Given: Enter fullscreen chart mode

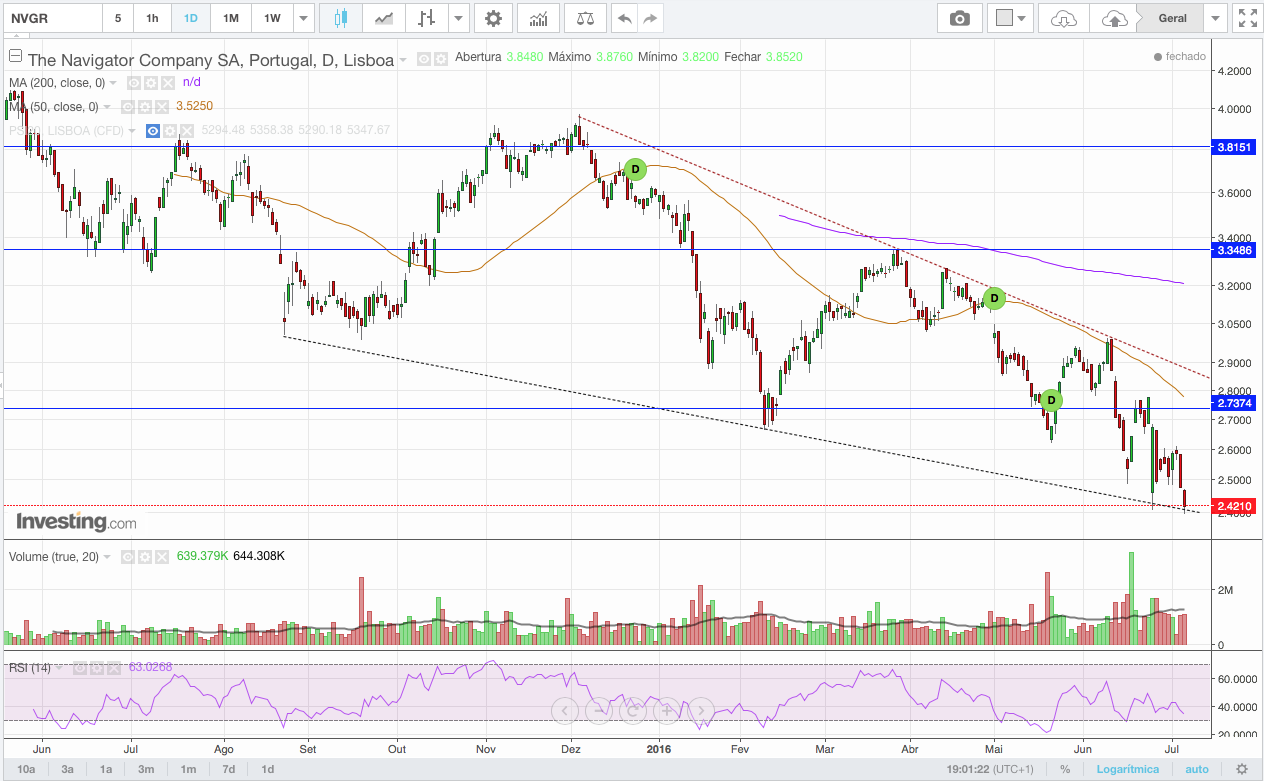Looking at the screenshot, I should click(1247, 18).
